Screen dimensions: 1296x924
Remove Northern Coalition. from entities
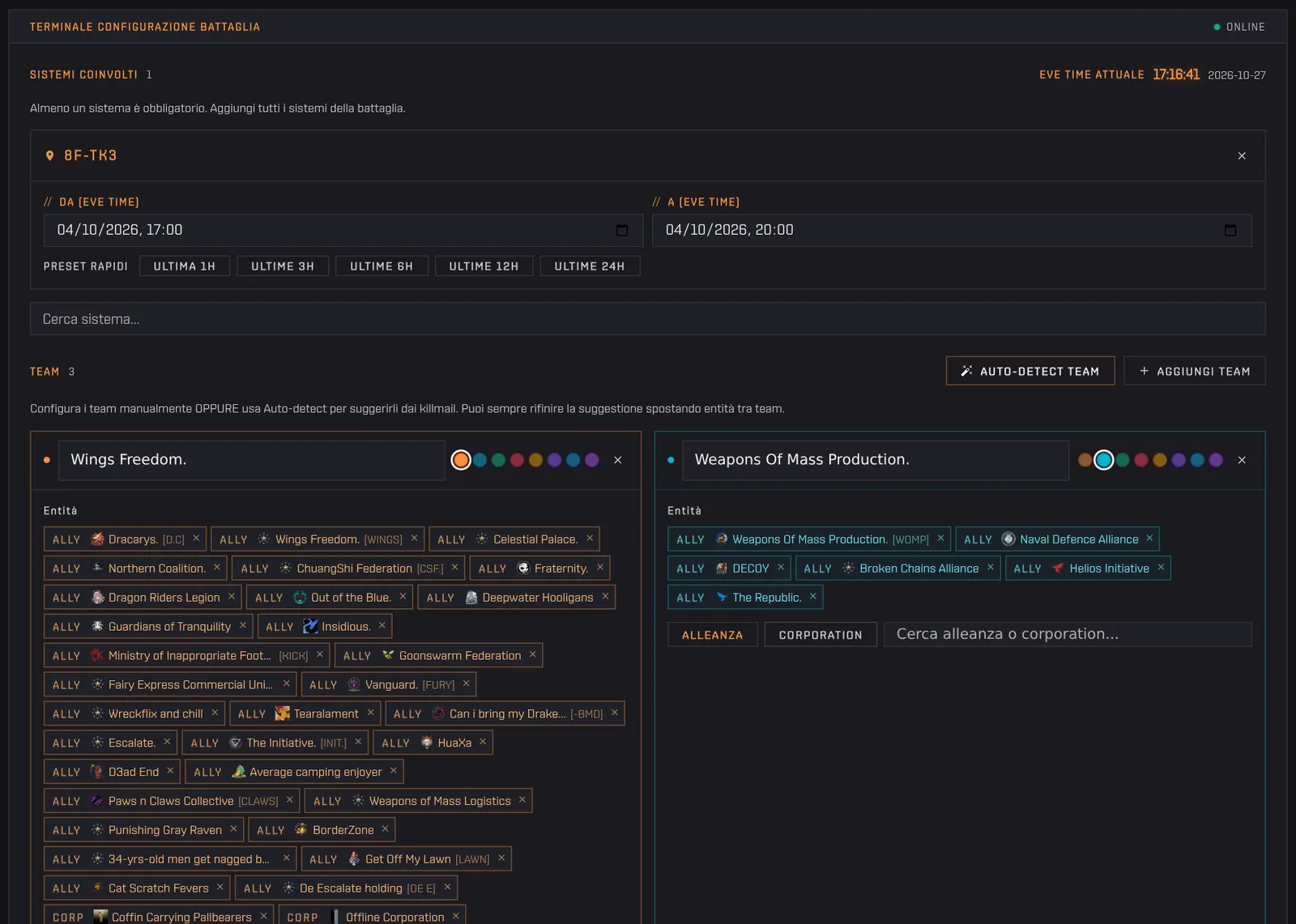[217, 568]
